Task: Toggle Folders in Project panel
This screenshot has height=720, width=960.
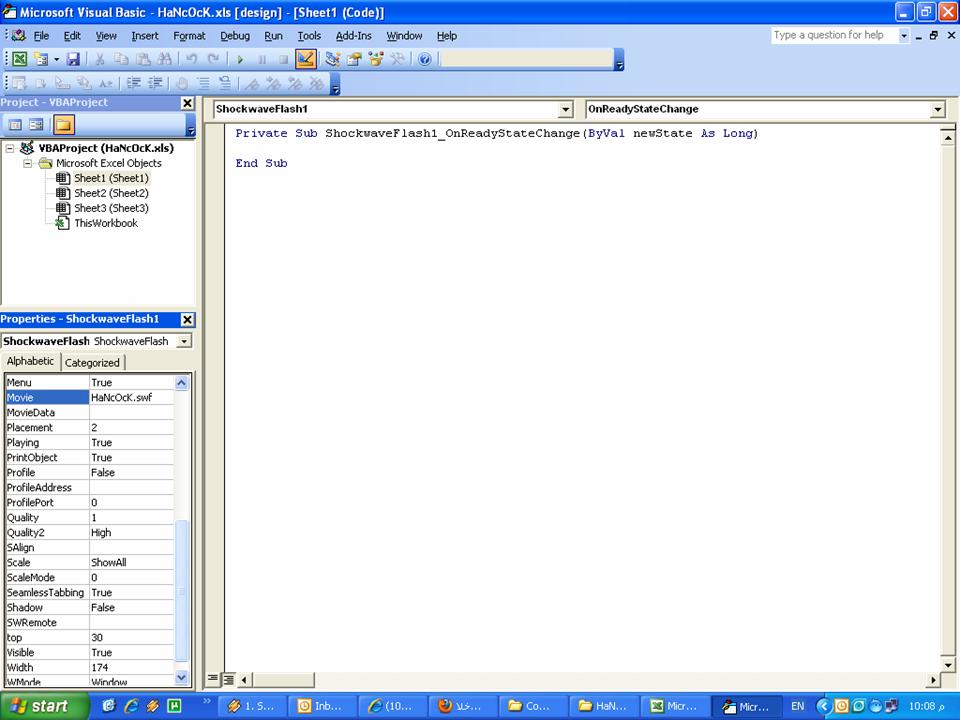Action: pyautogui.click(x=63, y=125)
